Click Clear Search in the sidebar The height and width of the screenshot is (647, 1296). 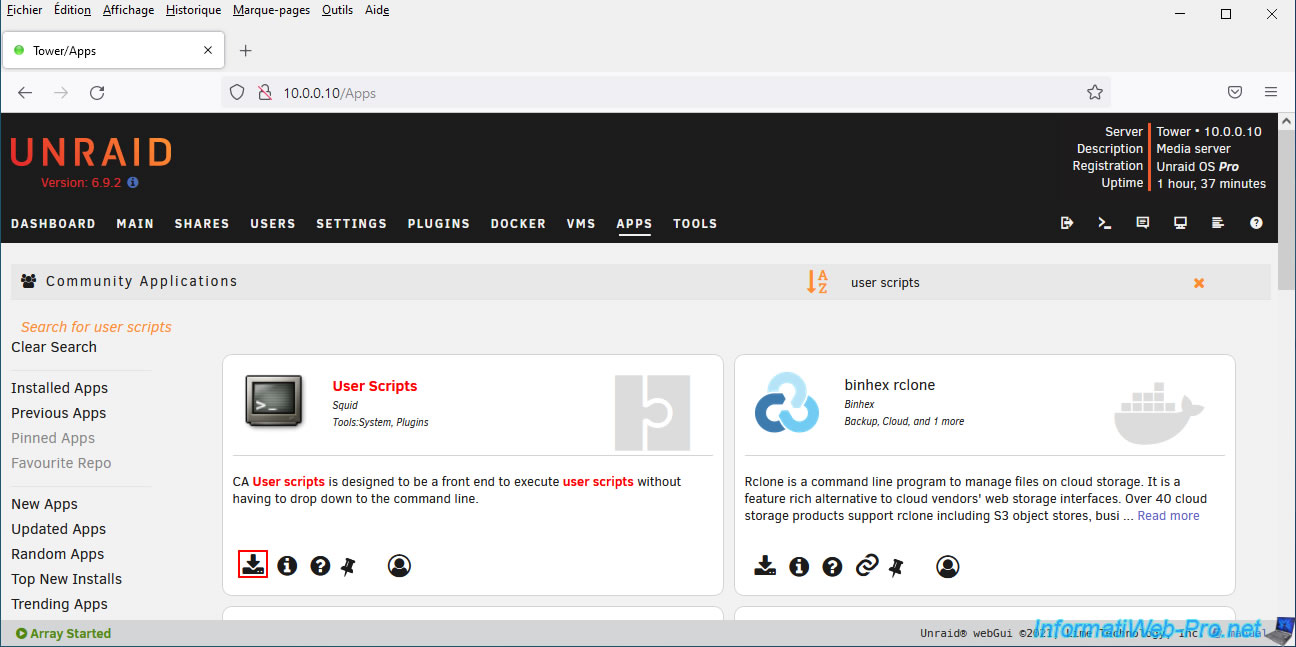(x=54, y=347)
